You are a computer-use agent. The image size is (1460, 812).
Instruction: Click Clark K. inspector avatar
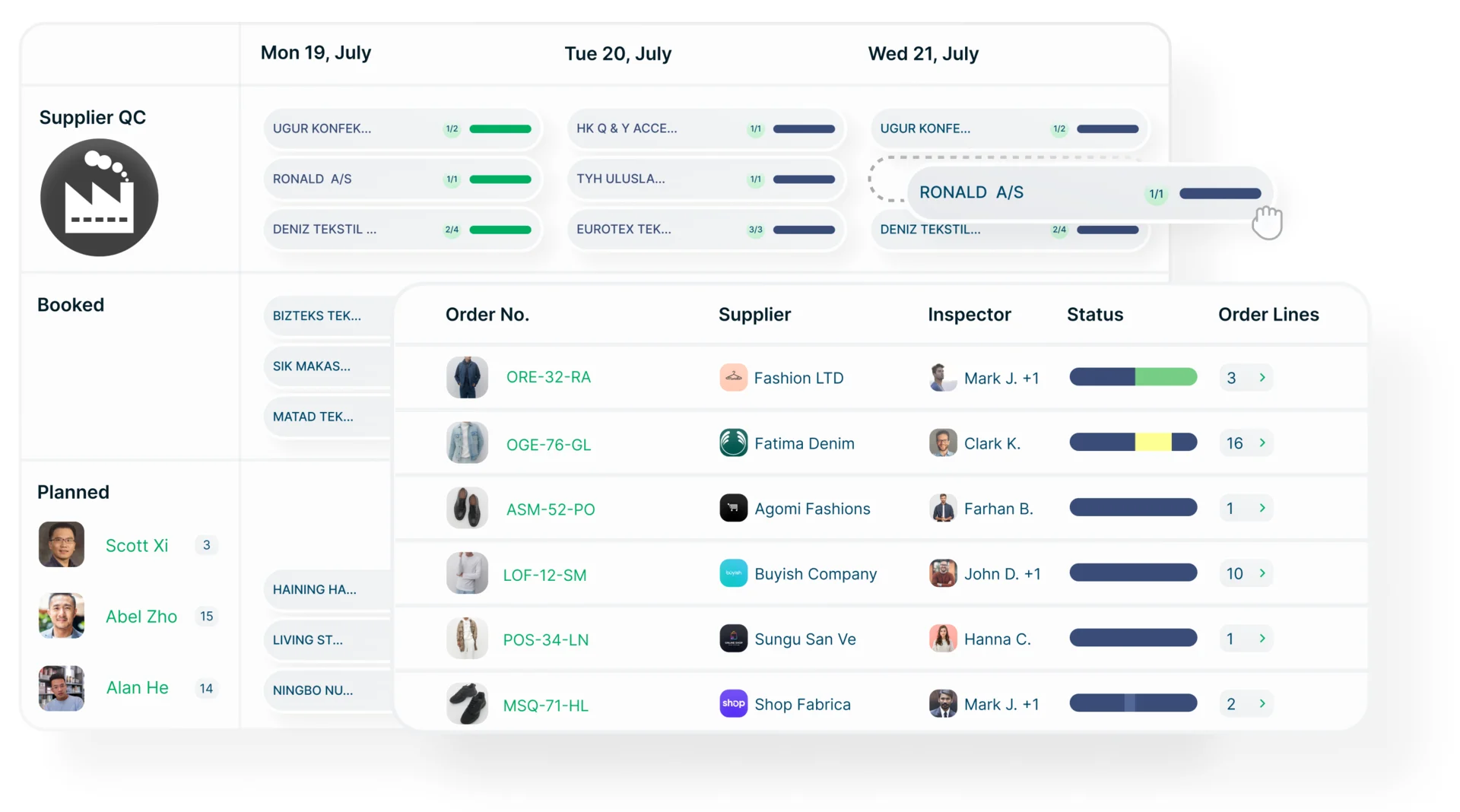943,442
